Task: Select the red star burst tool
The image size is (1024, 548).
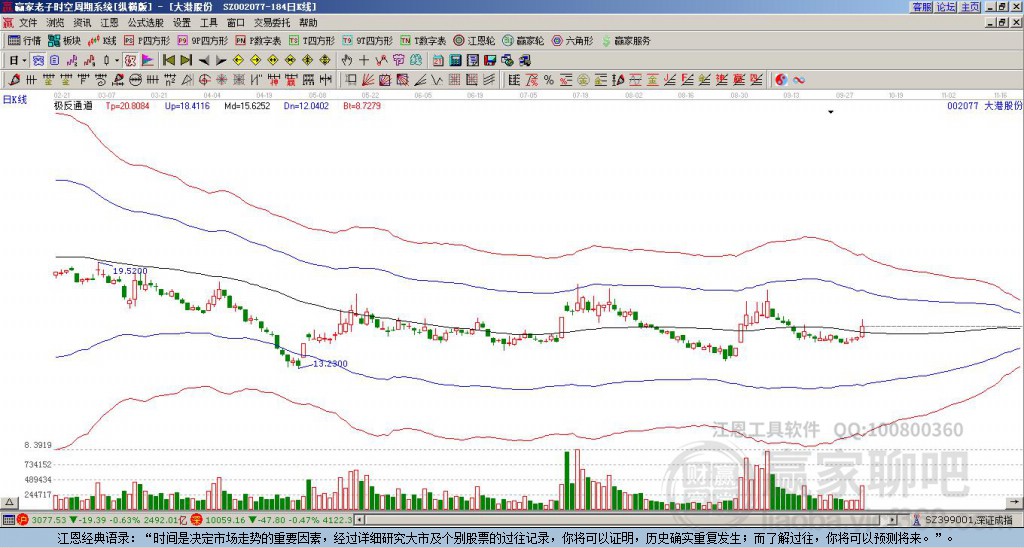Action: [x=221, y=80]
